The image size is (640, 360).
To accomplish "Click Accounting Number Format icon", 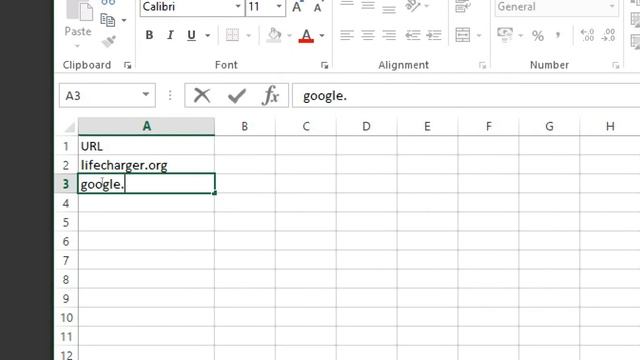I will pos(505,35).
